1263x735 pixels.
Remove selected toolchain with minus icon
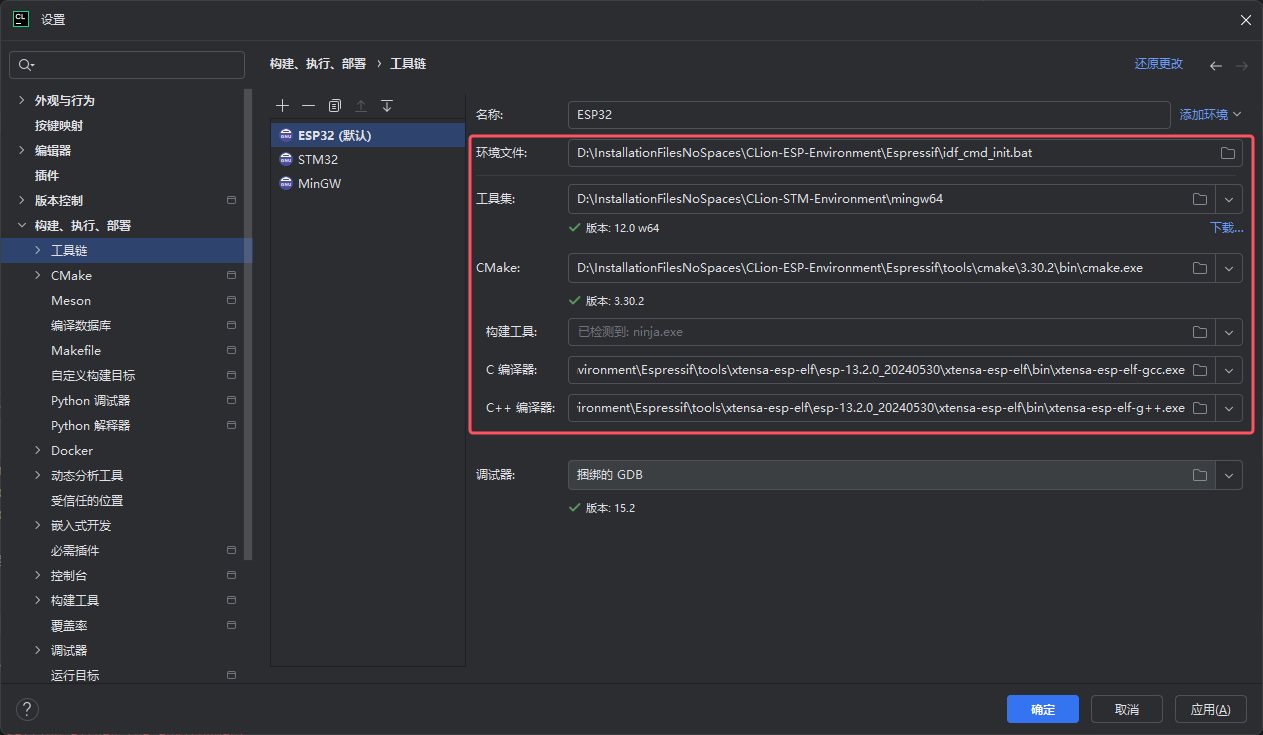pyautogui.click(x=309, y=106)
